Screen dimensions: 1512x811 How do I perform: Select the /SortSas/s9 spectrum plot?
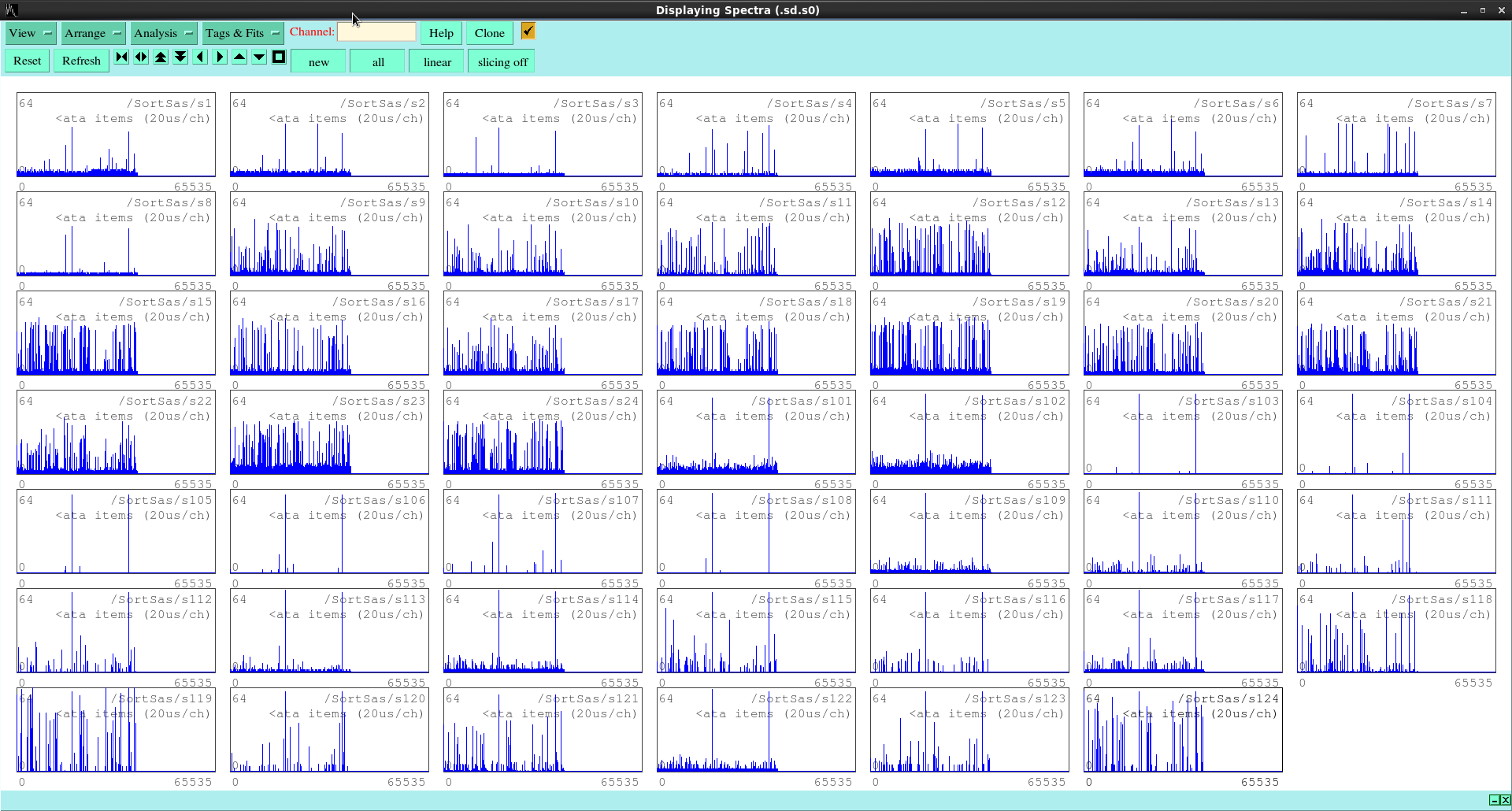(329, 234)
